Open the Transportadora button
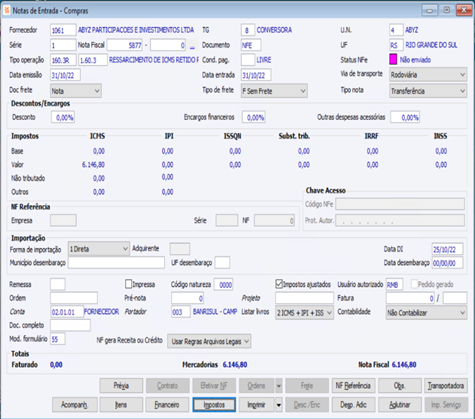Image resolution: width=475 pixels, height=419 pixels. [446, 386]
